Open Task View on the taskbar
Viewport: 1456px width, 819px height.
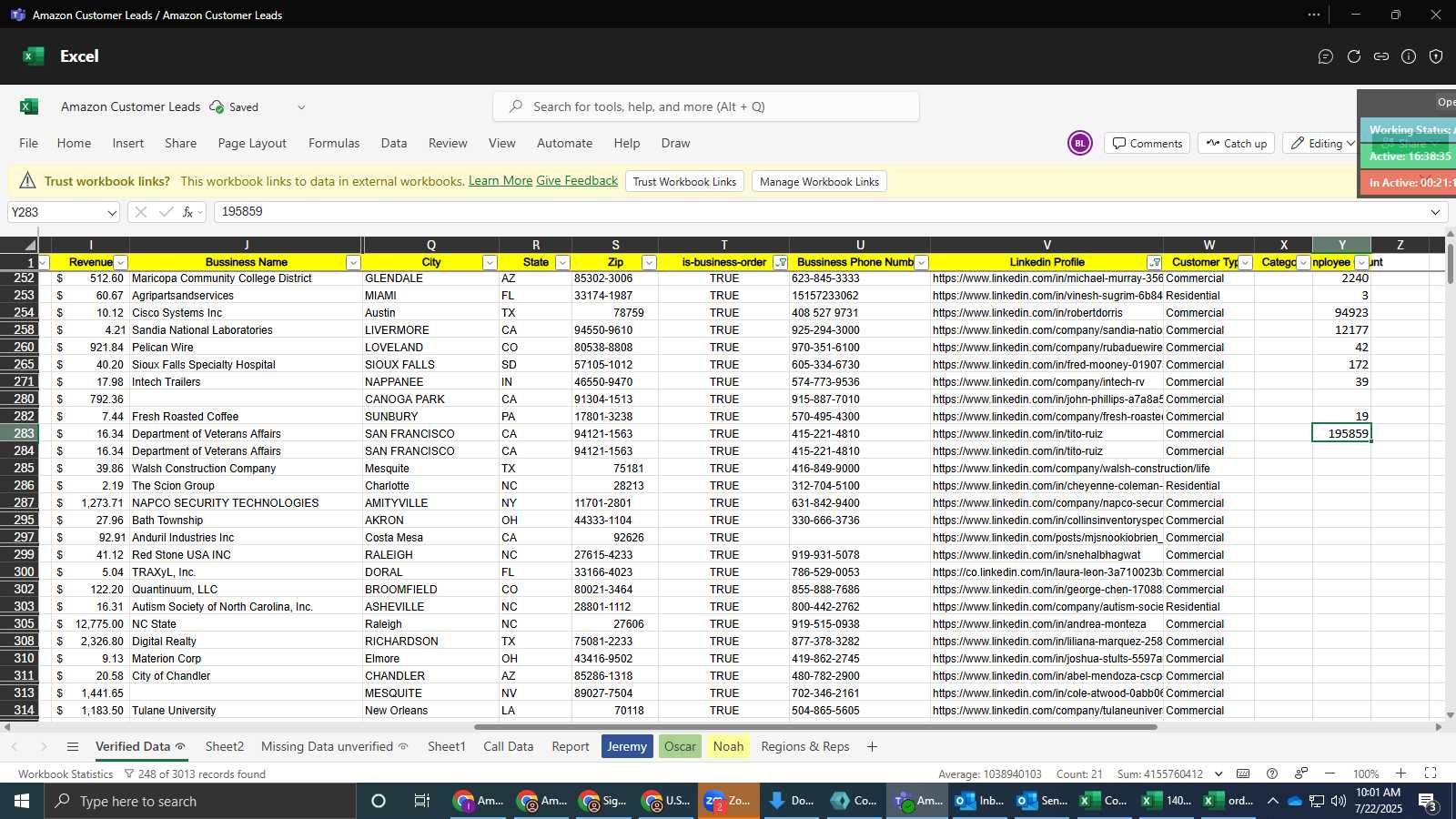coord(422,801)
